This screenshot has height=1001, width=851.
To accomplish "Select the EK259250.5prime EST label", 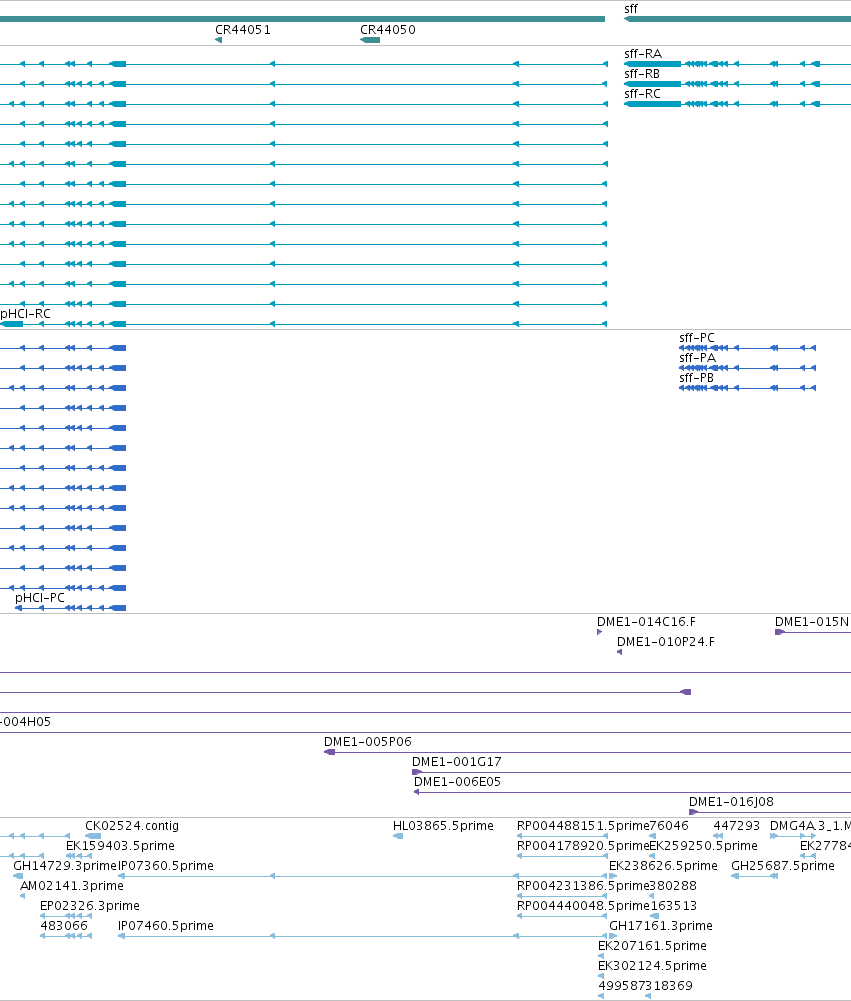I will [703, 846].
